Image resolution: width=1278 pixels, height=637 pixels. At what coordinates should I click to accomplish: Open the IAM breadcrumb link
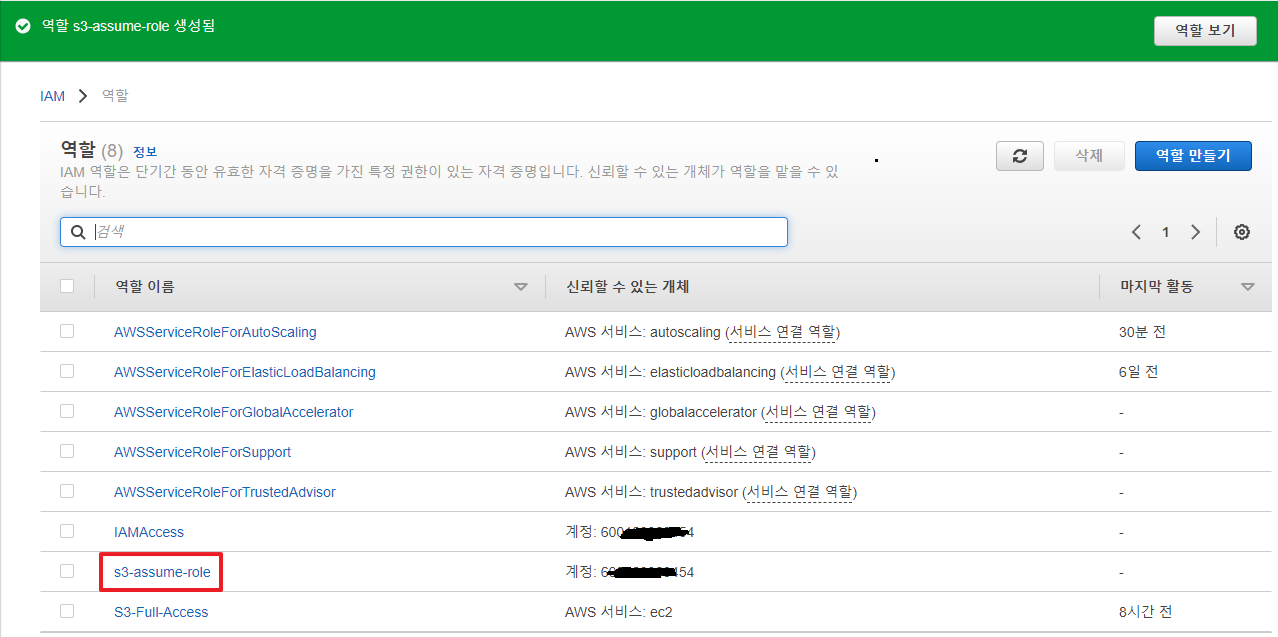point(52,96)
